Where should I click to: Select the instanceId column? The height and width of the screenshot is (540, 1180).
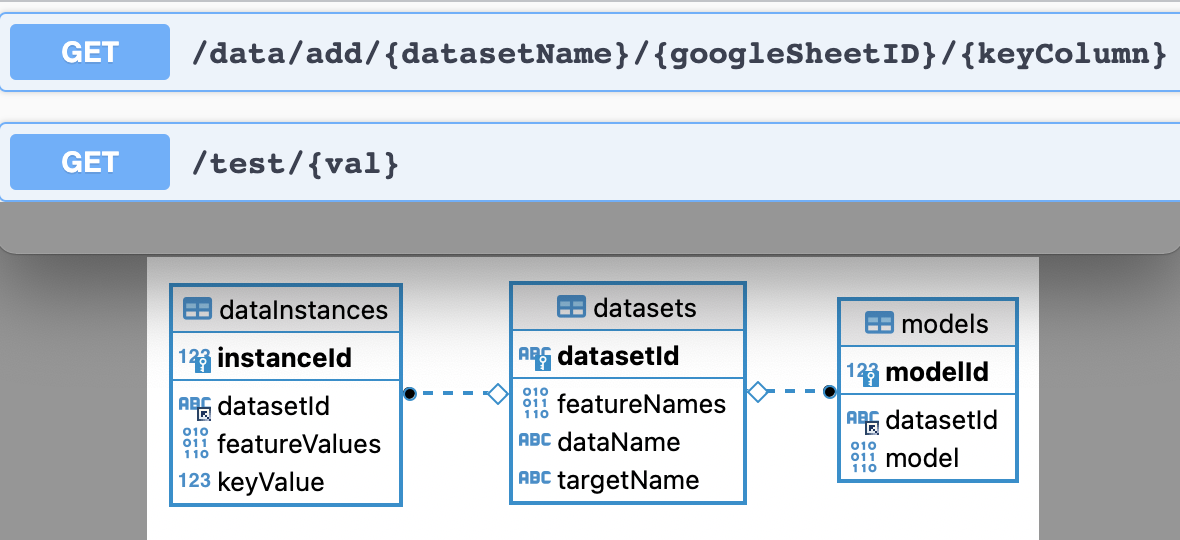pyautogui.click(x=284, y=359)
